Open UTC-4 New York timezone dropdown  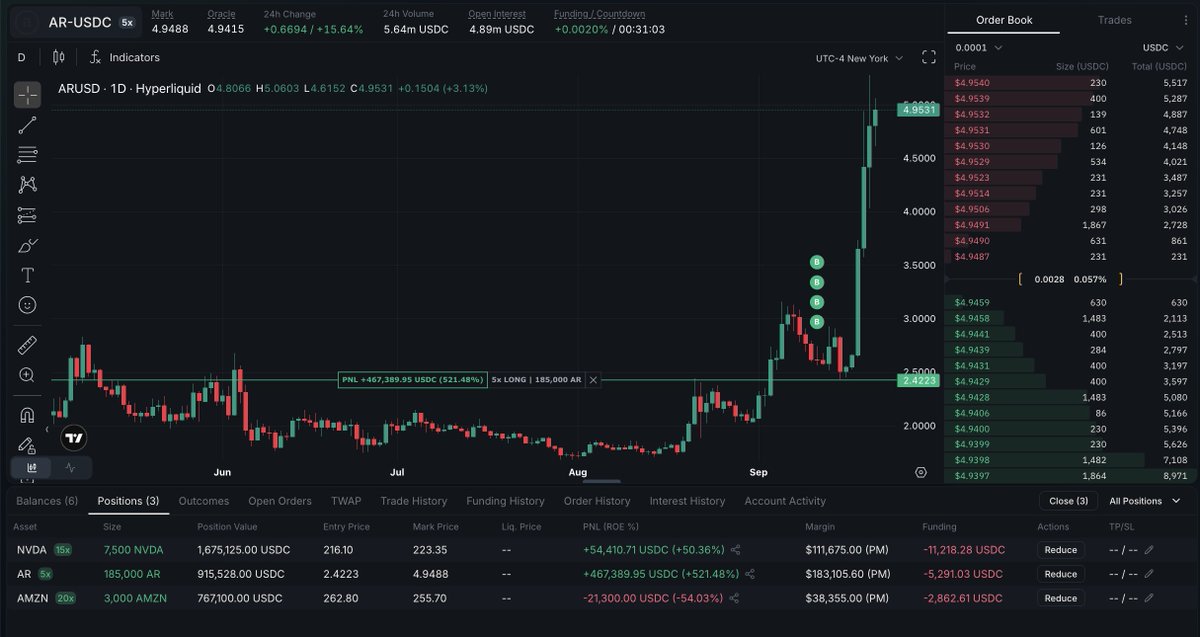click(859, 58)
